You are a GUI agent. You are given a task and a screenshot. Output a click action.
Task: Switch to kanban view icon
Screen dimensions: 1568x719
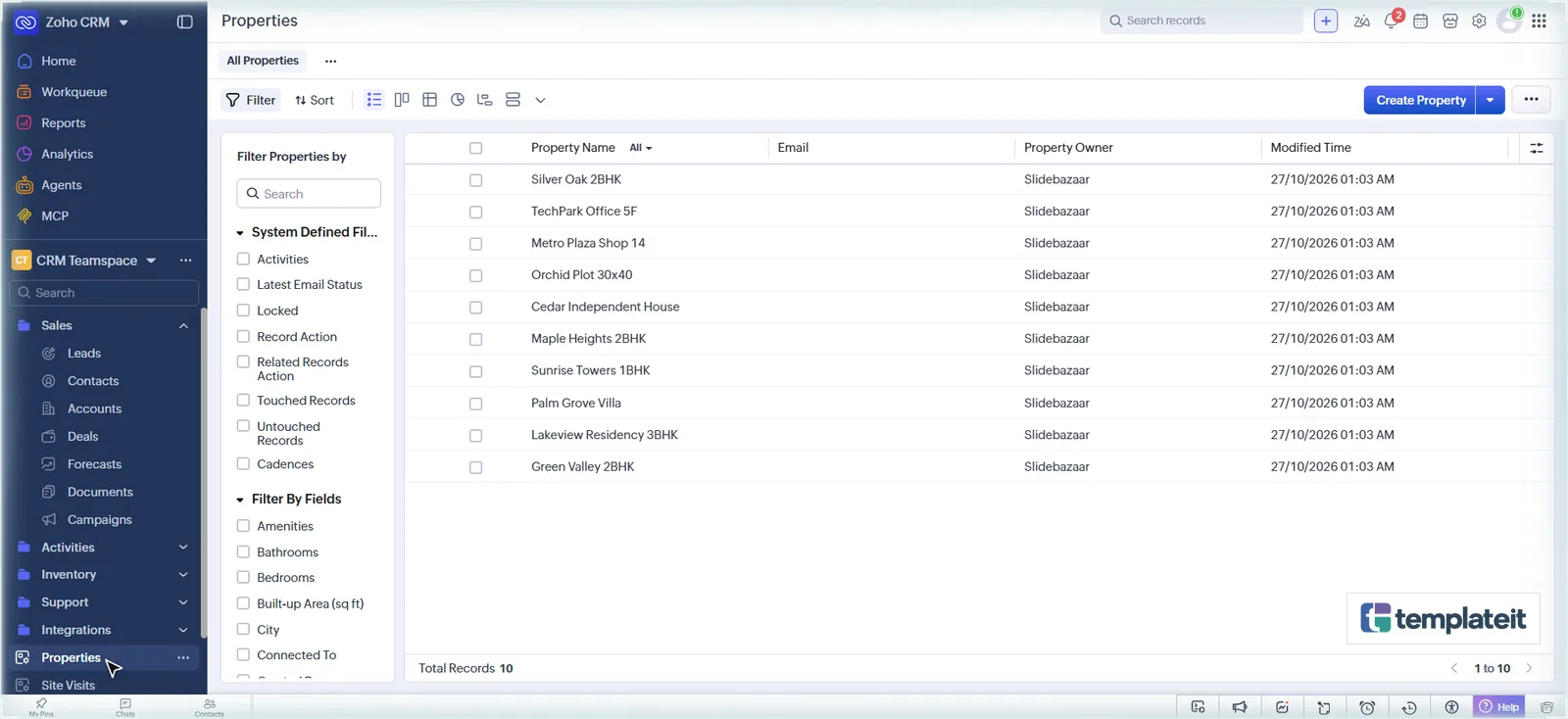[402, 100]
